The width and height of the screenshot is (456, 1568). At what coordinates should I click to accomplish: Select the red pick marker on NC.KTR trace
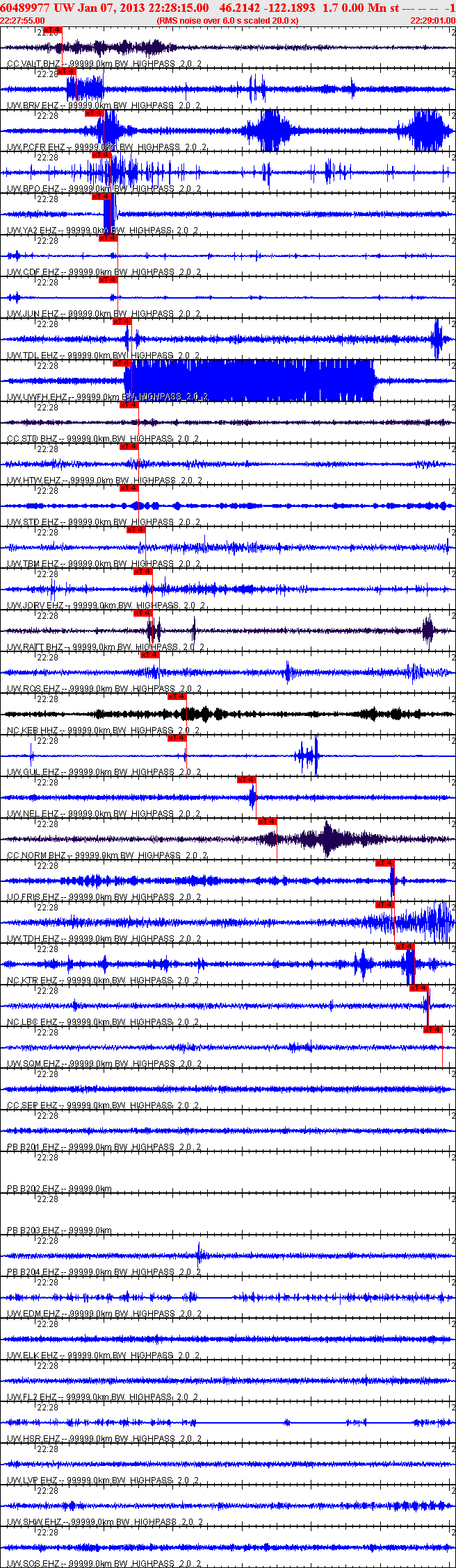coord(405,946)
